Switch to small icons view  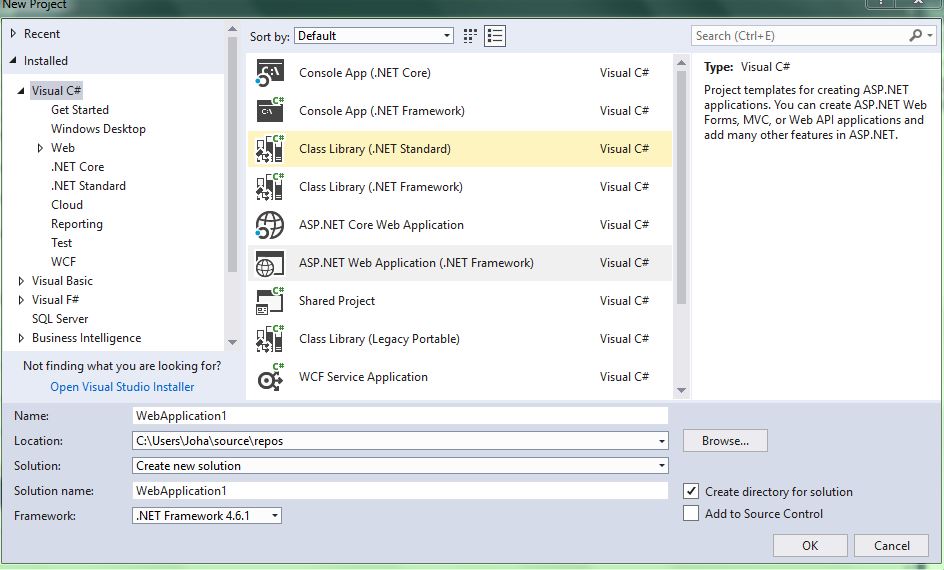click(x=471, y=36)
